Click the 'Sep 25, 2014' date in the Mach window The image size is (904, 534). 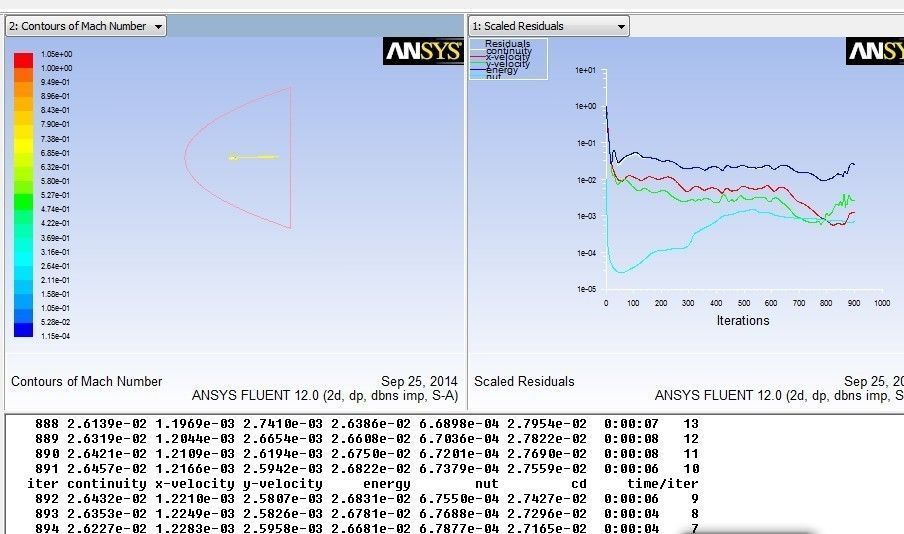tap(419, 381)
